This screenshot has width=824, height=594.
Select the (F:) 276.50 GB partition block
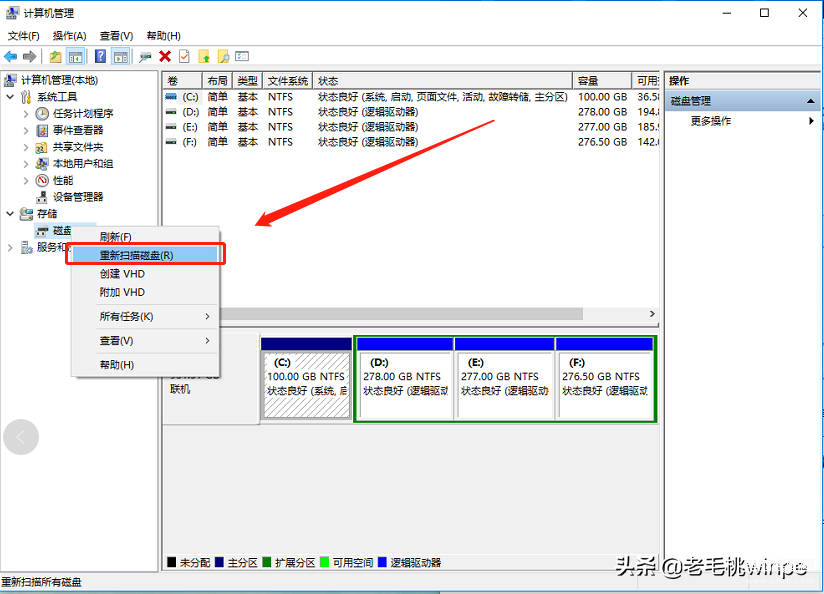pos(605,379)
